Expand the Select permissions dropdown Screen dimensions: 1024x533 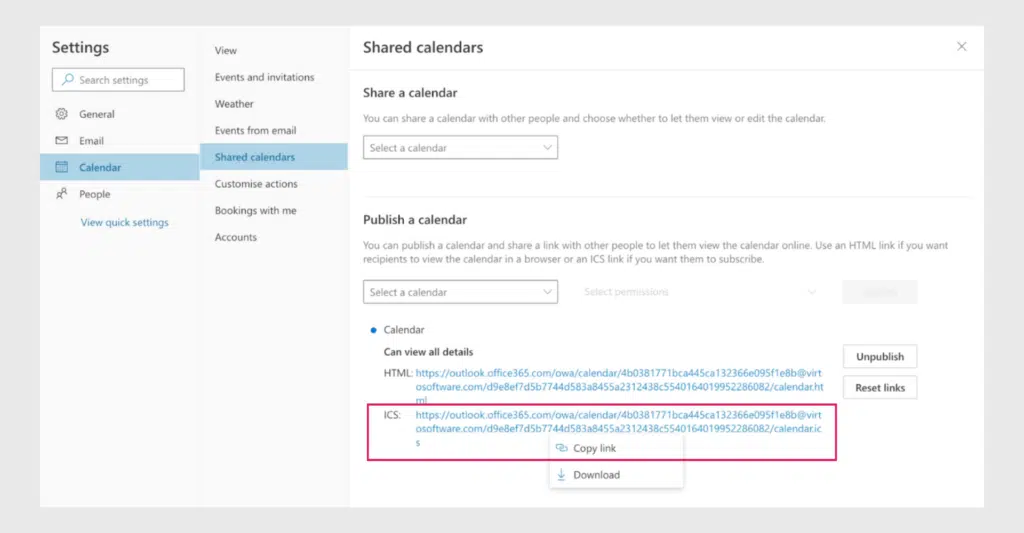tap(700, 292)
